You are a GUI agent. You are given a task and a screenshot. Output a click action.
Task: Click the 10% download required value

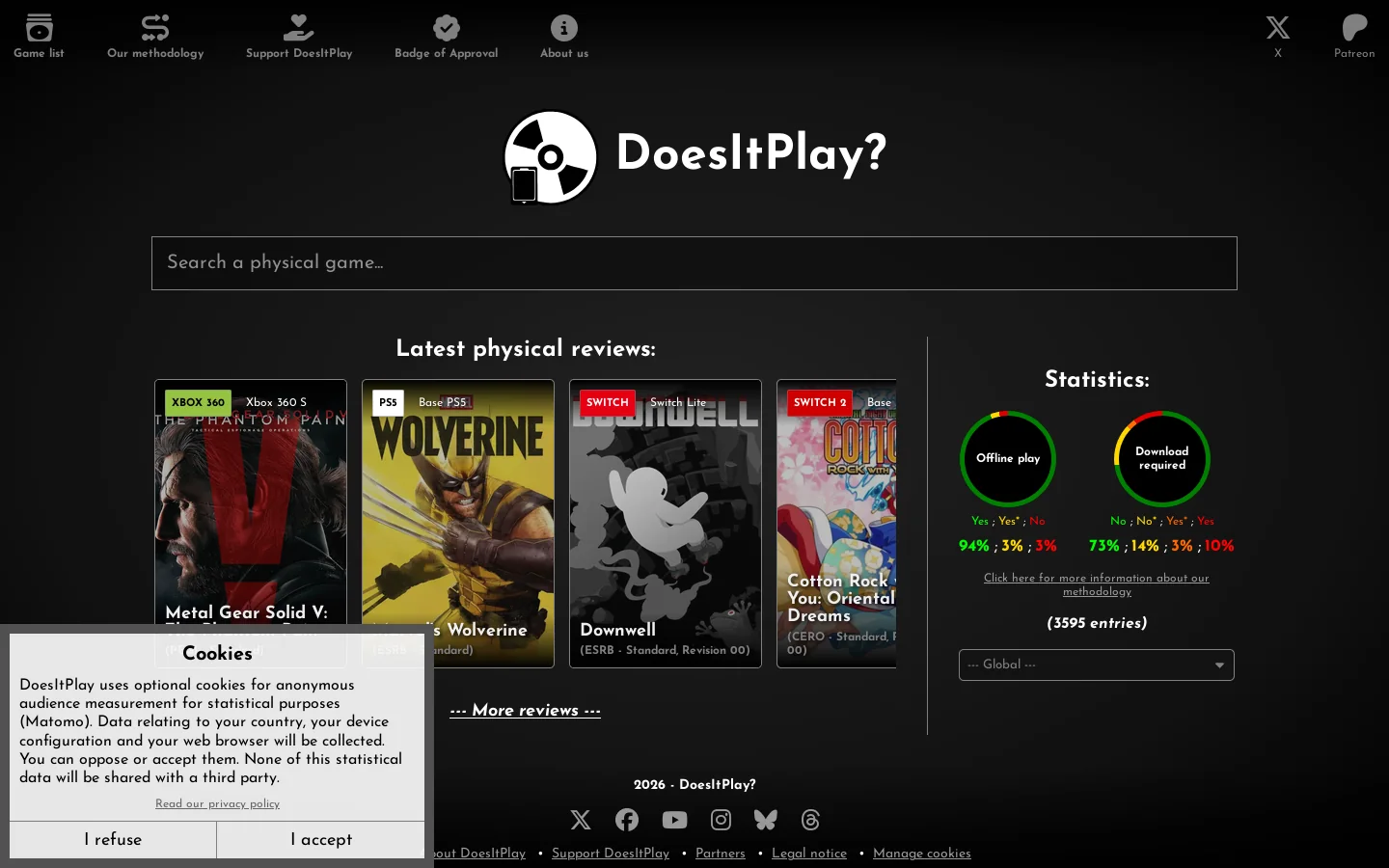[x=1219, y=546]
